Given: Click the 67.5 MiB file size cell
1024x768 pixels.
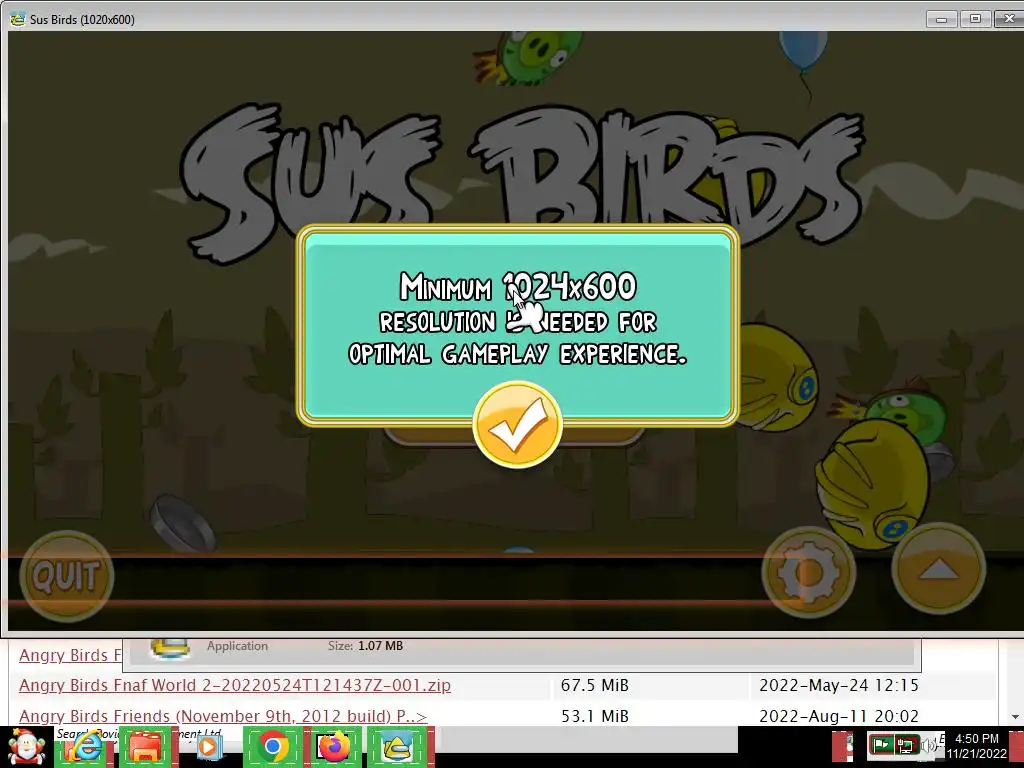Looking at the screenshot, I should pyautogui.click(x=594, y=685).
